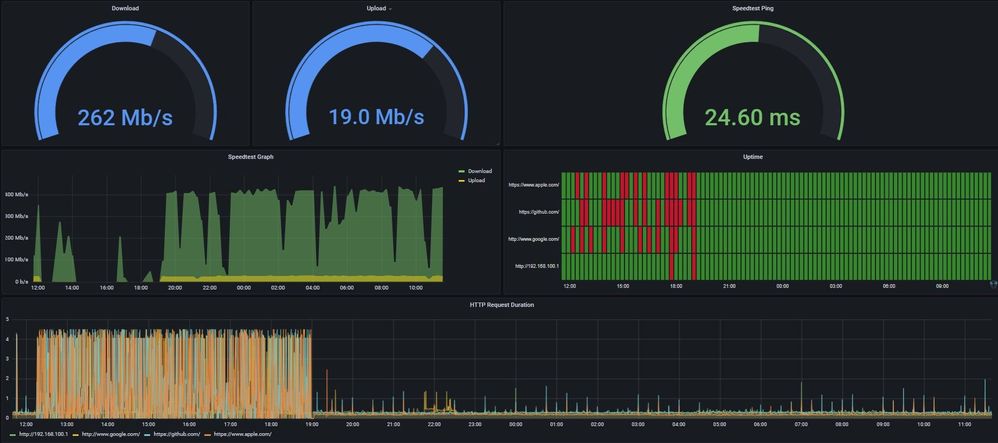Click the orange swatch beside https://www.apple.com/ legend
Screen dimensions: 998x443
[207, 434]
